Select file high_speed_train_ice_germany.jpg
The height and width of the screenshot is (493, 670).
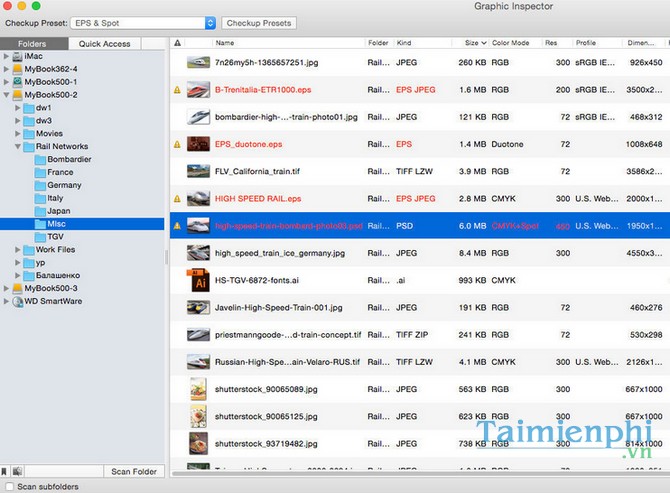click(x=279, y=253)
